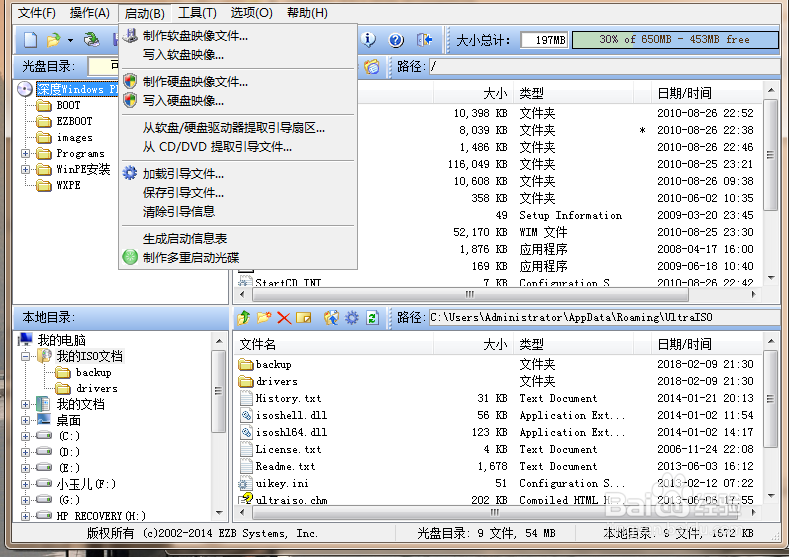Click the floppy icon beside 制作软盘映像文件
This screenshot has width=789, height=557.
point(130,35)
